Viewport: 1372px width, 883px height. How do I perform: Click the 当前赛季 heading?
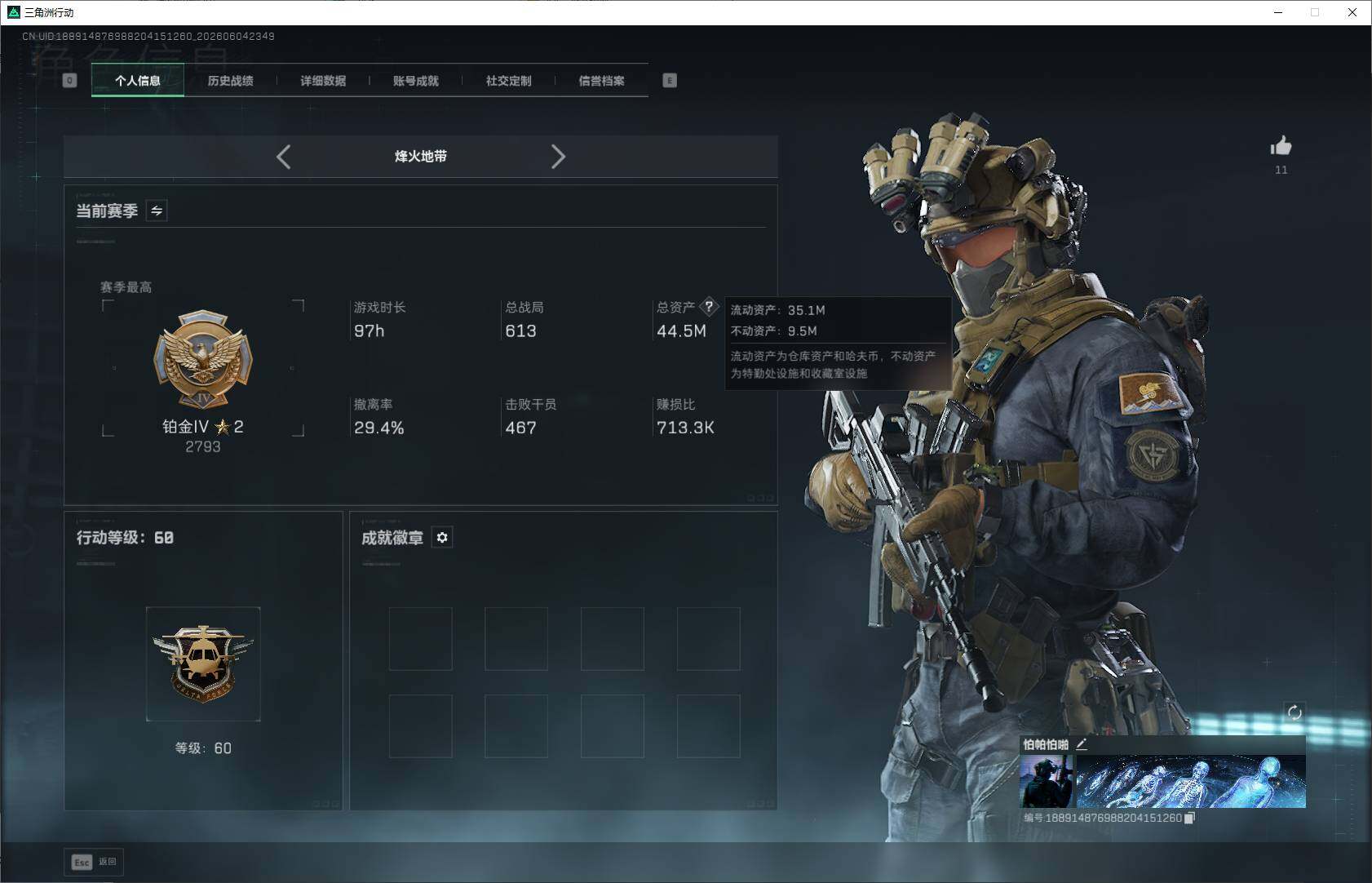click(107, 211)
